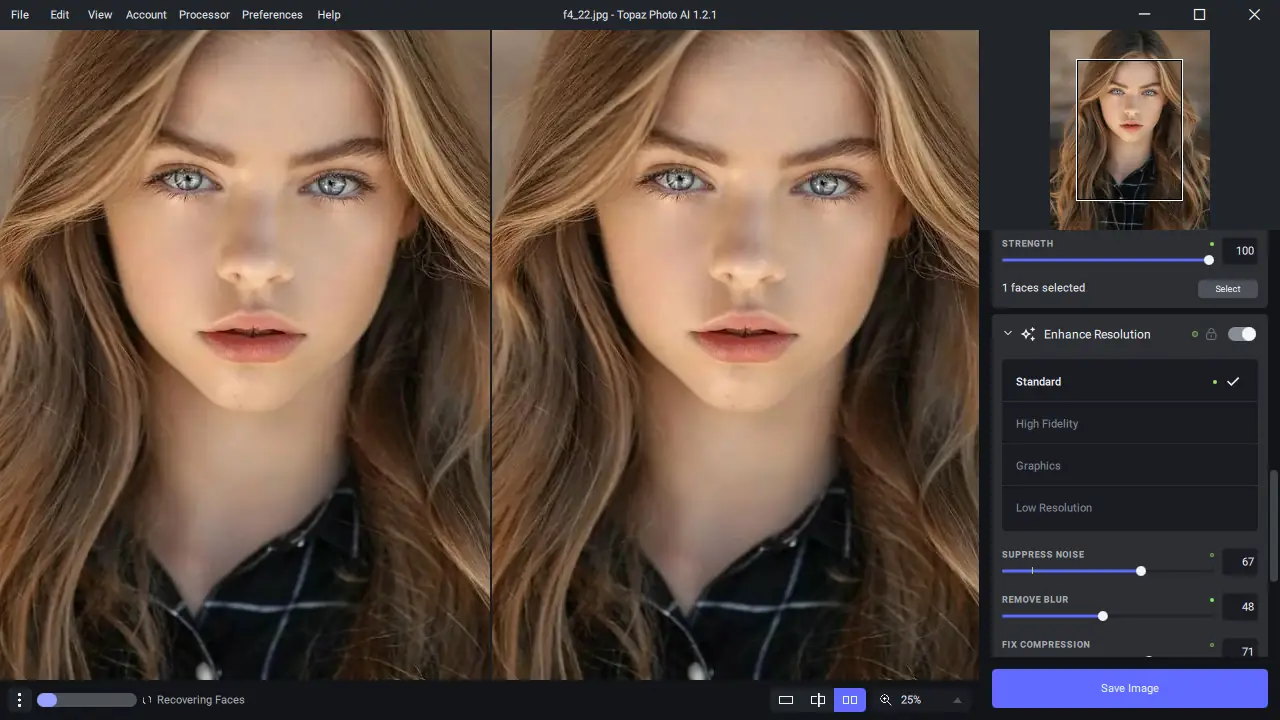This screenshot has height=720, width=1280.
Task: Click the Suppress Noise slider handle
Action: pos(1141,571)
